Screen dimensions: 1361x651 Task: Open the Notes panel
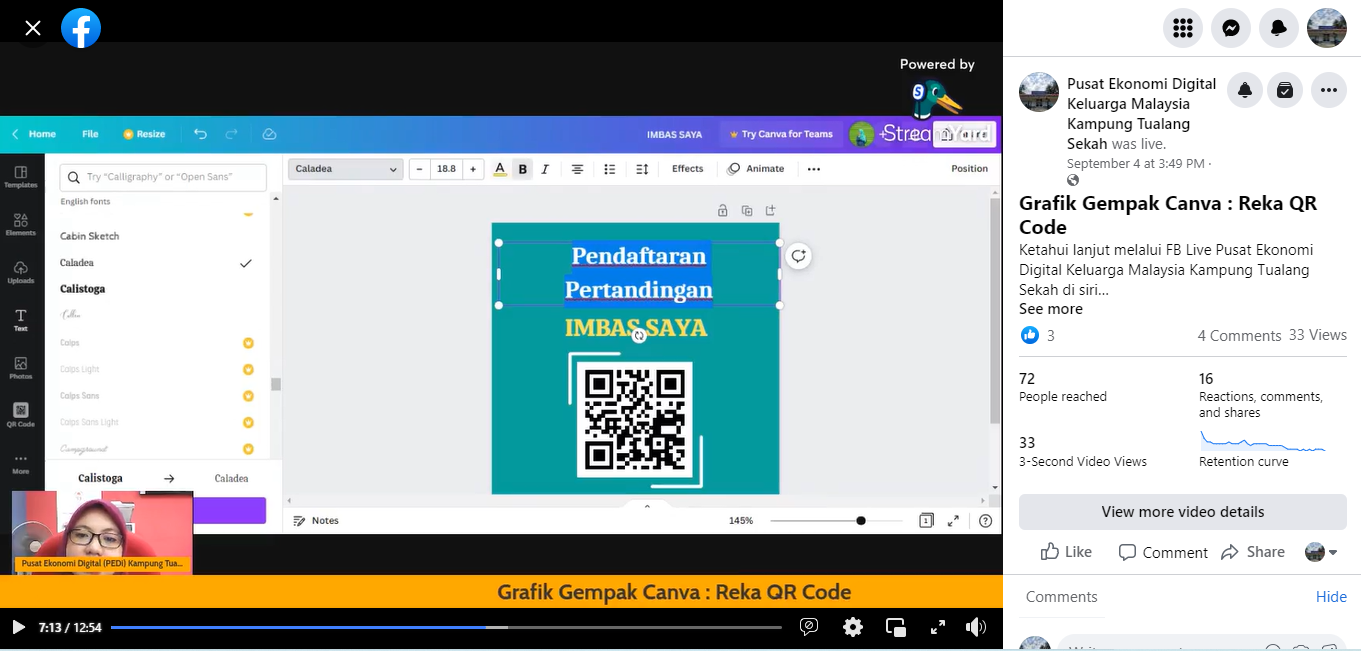pyautogui.click(x=316, y=521)
